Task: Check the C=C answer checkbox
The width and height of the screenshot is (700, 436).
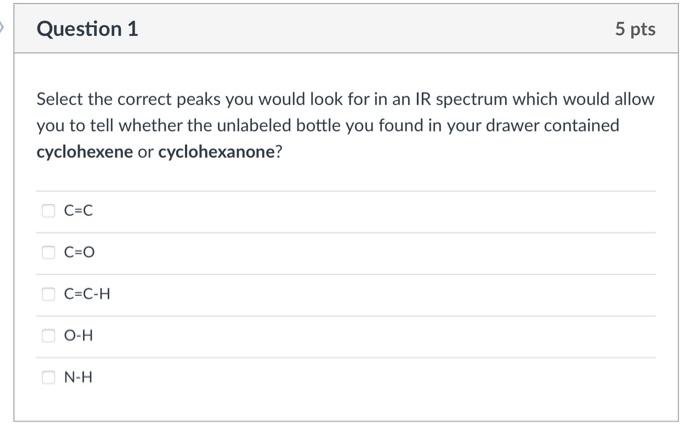Action: [47, 211]
